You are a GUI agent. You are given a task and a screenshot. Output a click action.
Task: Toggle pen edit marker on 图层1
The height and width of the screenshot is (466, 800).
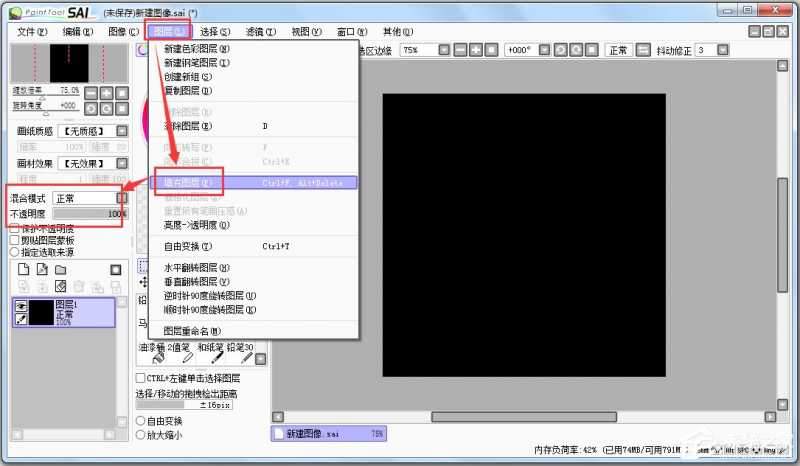pyautogui.click(x=21, y=319)
